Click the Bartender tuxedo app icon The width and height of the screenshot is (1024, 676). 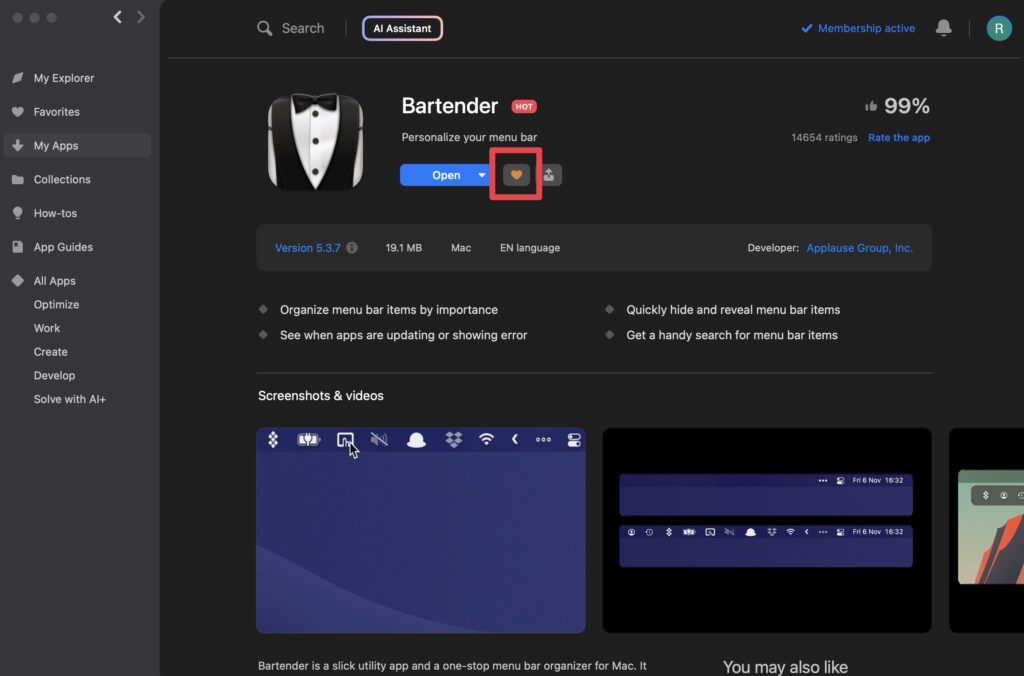click(x=315, y=142)
